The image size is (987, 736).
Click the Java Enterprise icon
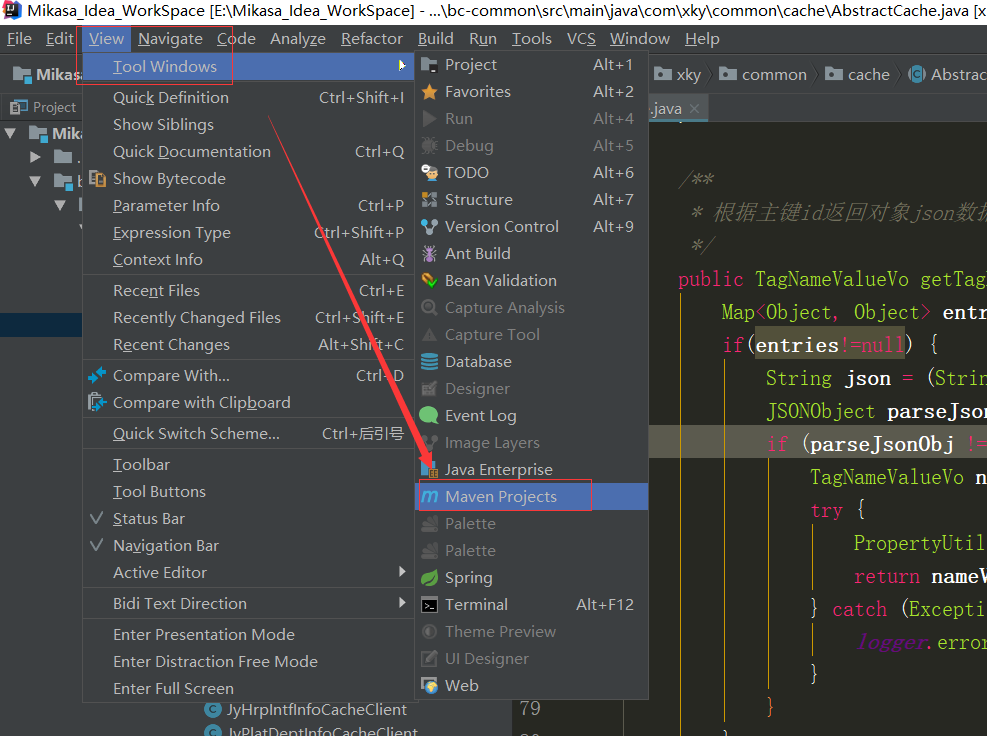431,470
